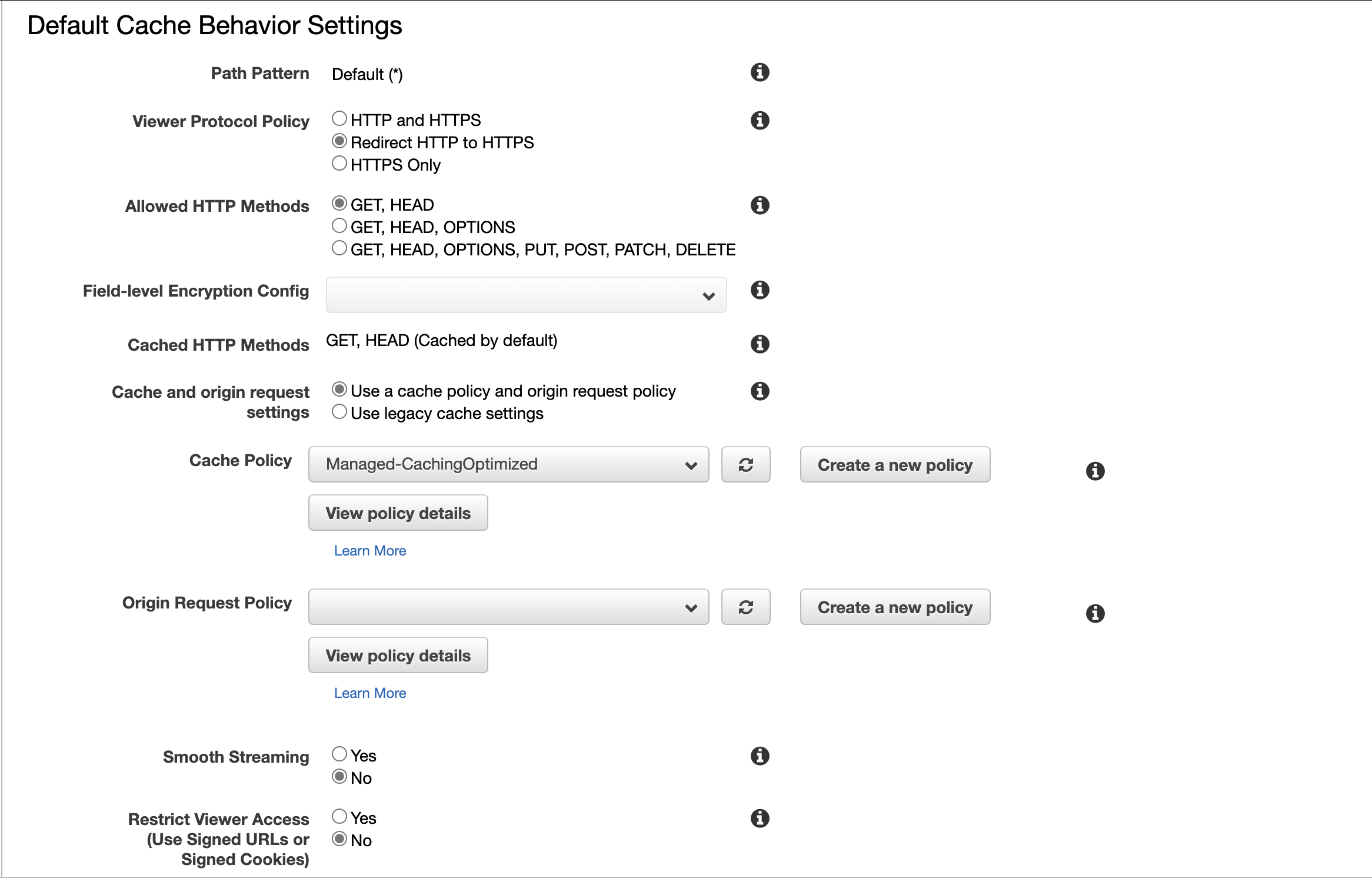
Task: Choose Use legacy cache settings
Action: (x=339, y=412)
